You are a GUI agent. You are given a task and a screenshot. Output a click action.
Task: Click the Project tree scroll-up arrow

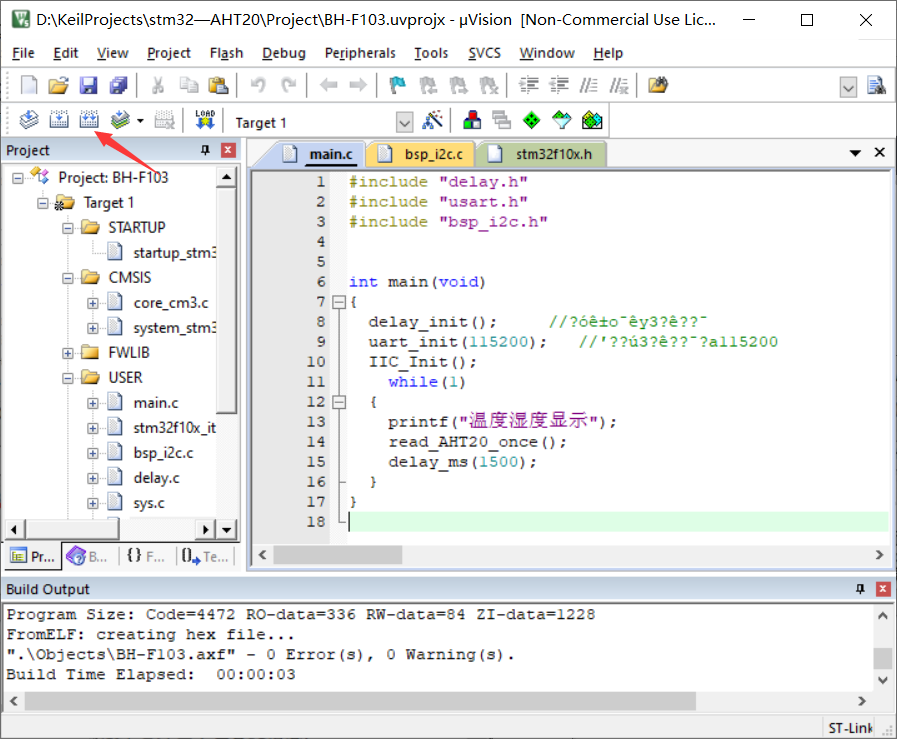pos(227,177)
